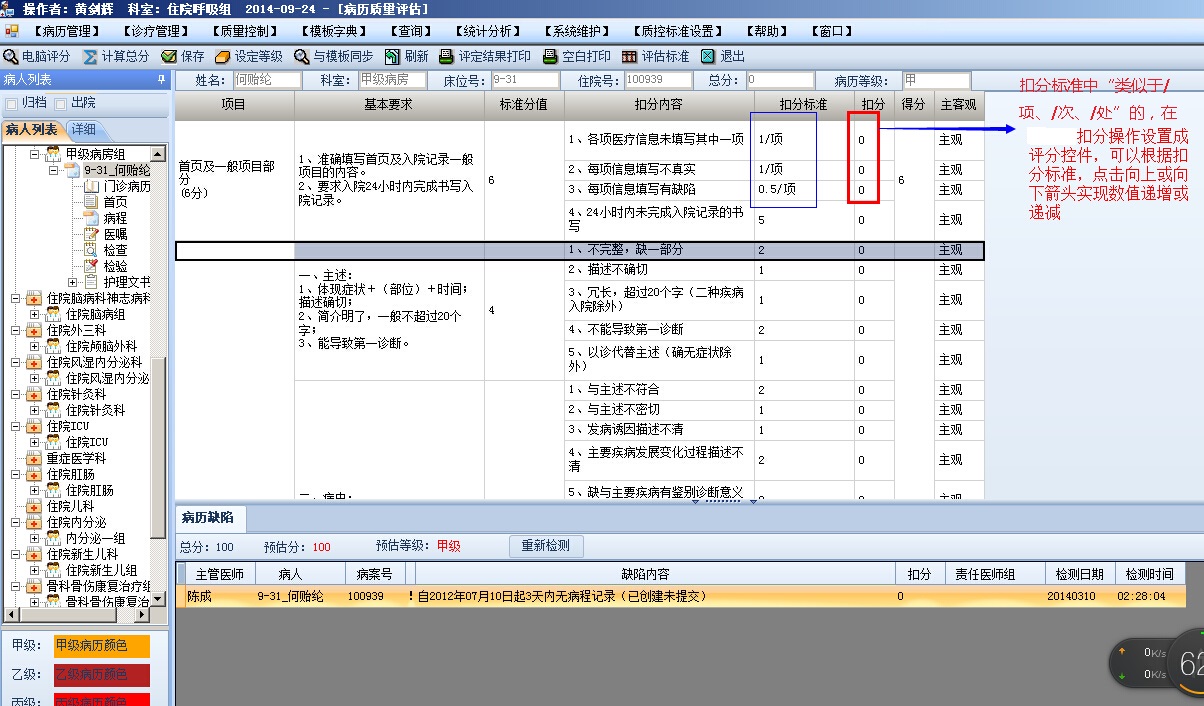1204x706 pixels.
Task: Expand the 内分泌一组 tree node
Action: click(x=33, y=538)
